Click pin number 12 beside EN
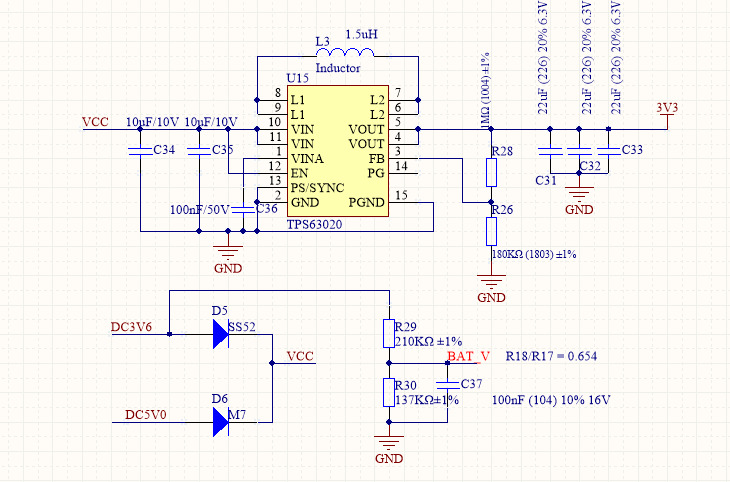This screenshot has width=730, height=482. click(x=275, y=166)
